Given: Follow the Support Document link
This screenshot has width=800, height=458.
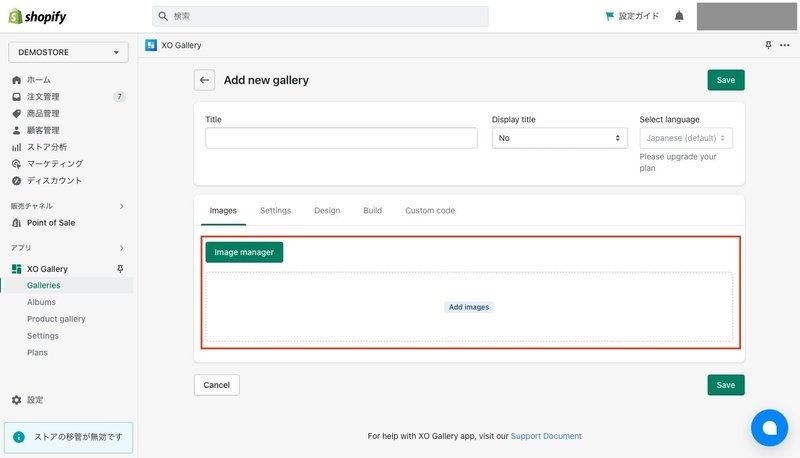Looking at the screenshot, I should [x=546, y=436].
